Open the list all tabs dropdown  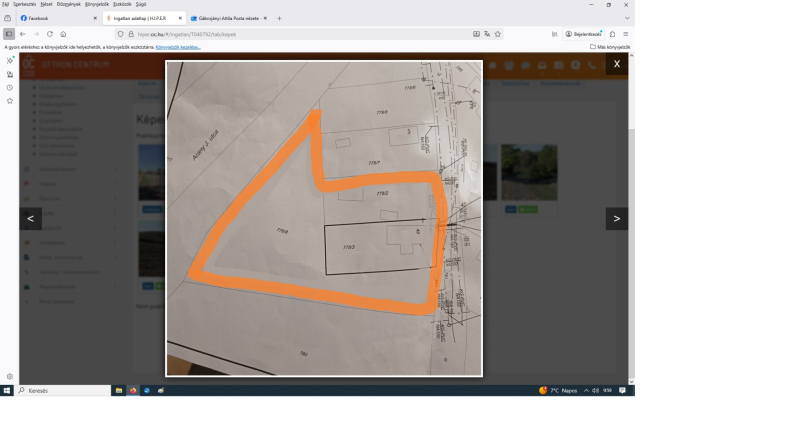[627, 18]
